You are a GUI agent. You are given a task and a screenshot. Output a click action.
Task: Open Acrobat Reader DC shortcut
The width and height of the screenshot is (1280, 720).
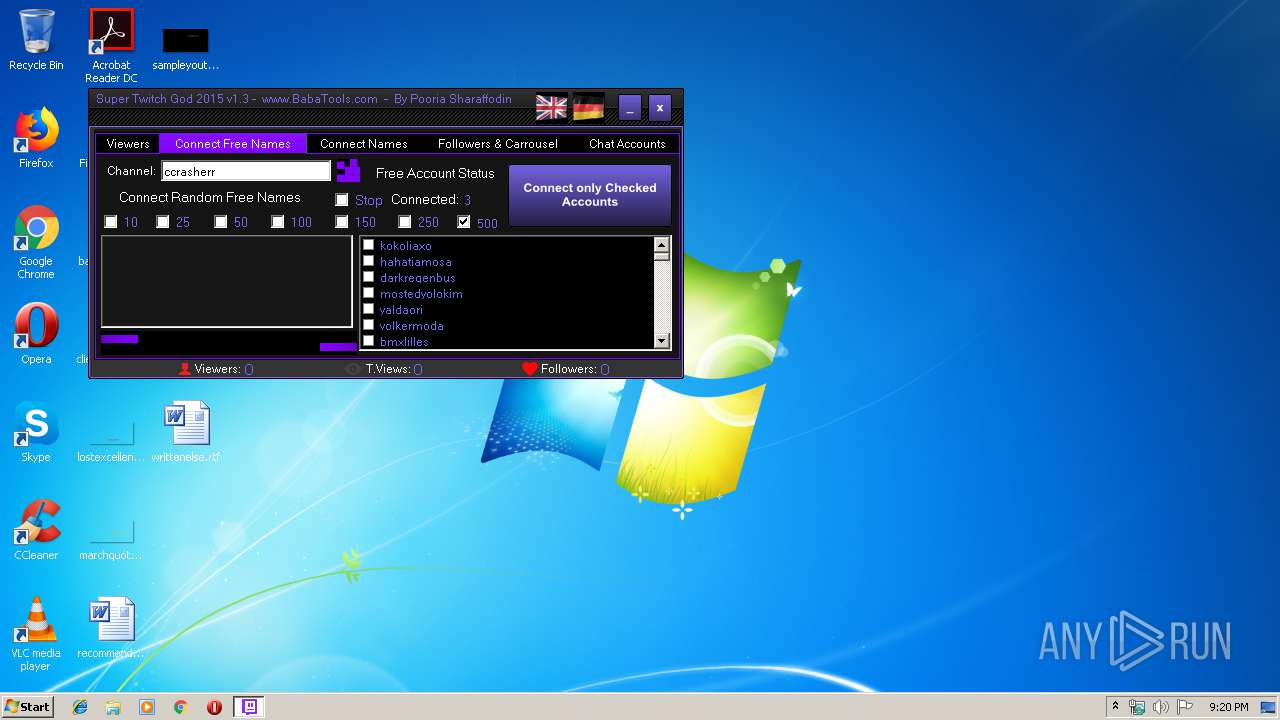coord(111,46)
